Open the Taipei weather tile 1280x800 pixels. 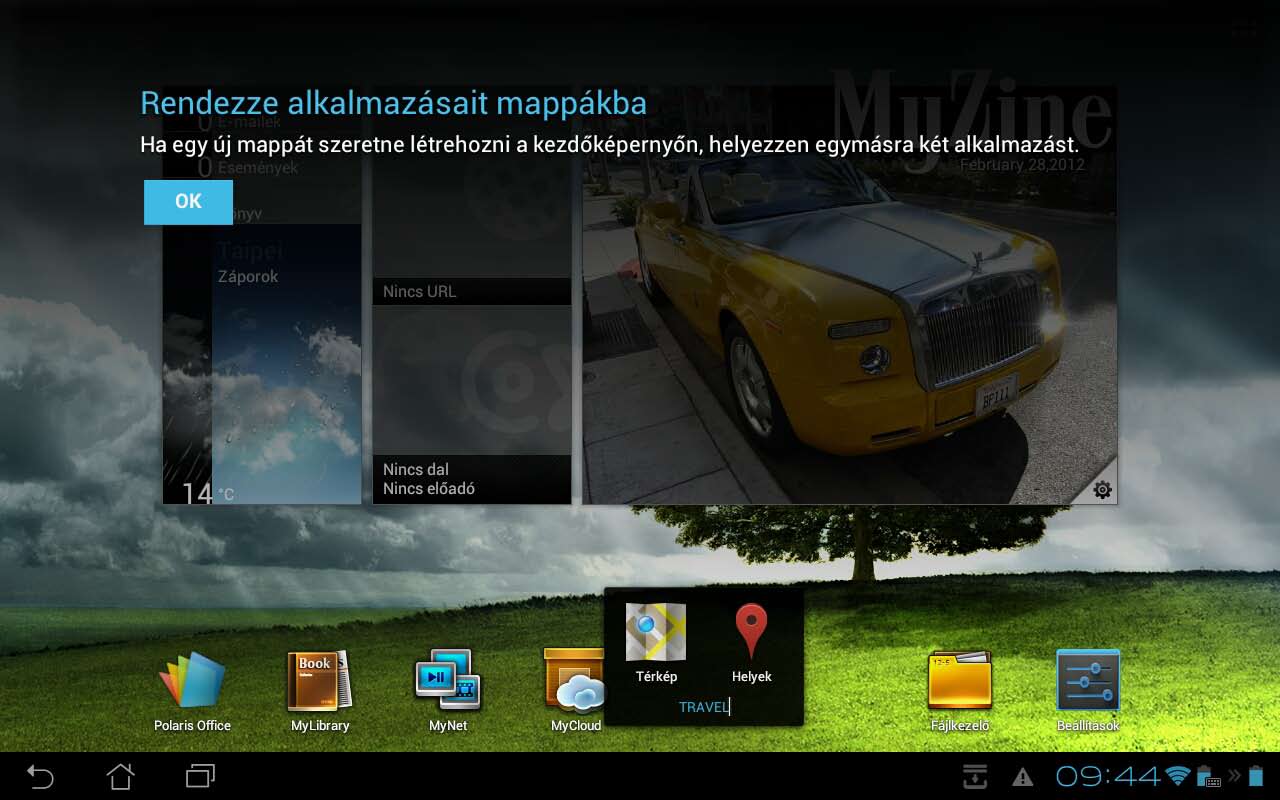point(262,364)
